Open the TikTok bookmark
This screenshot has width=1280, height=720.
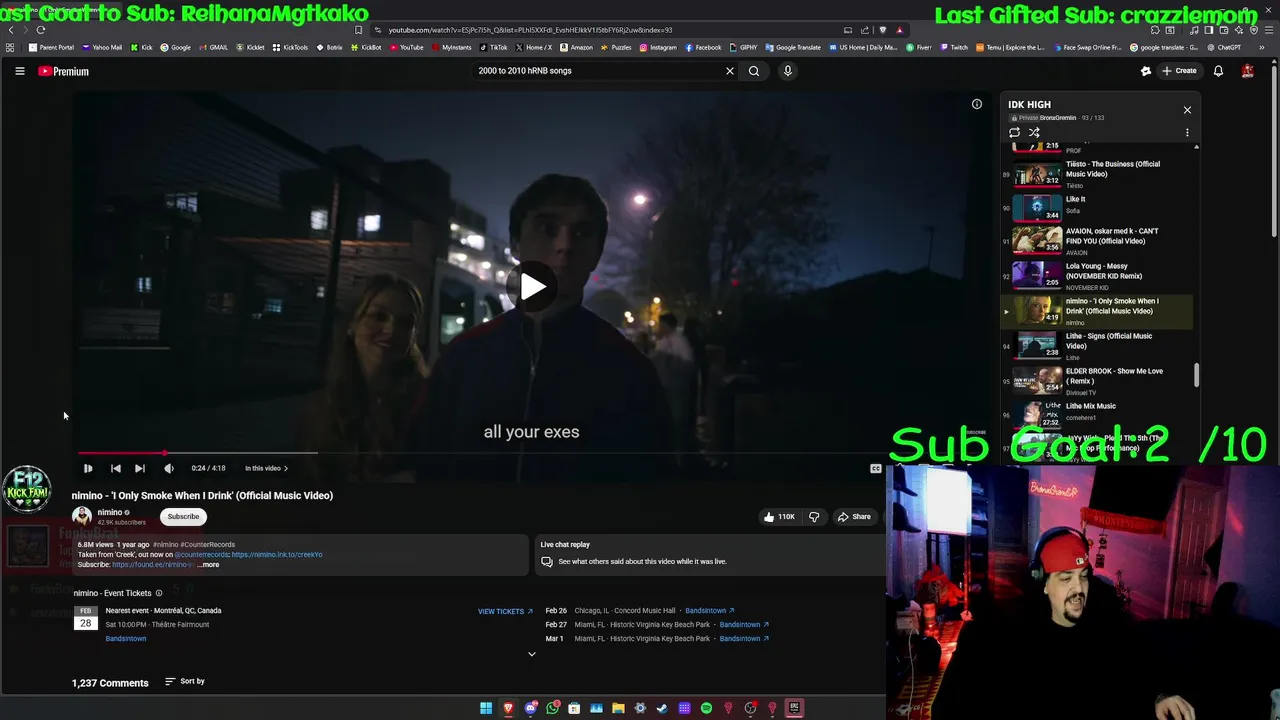[494, 47]
